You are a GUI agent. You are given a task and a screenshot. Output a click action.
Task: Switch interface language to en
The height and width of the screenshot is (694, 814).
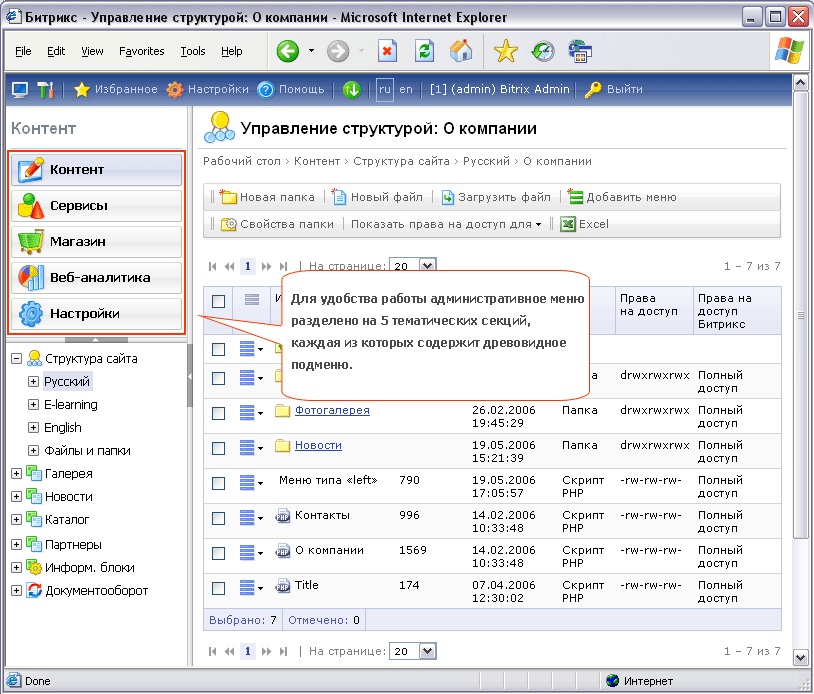click(x=406, y=89)
